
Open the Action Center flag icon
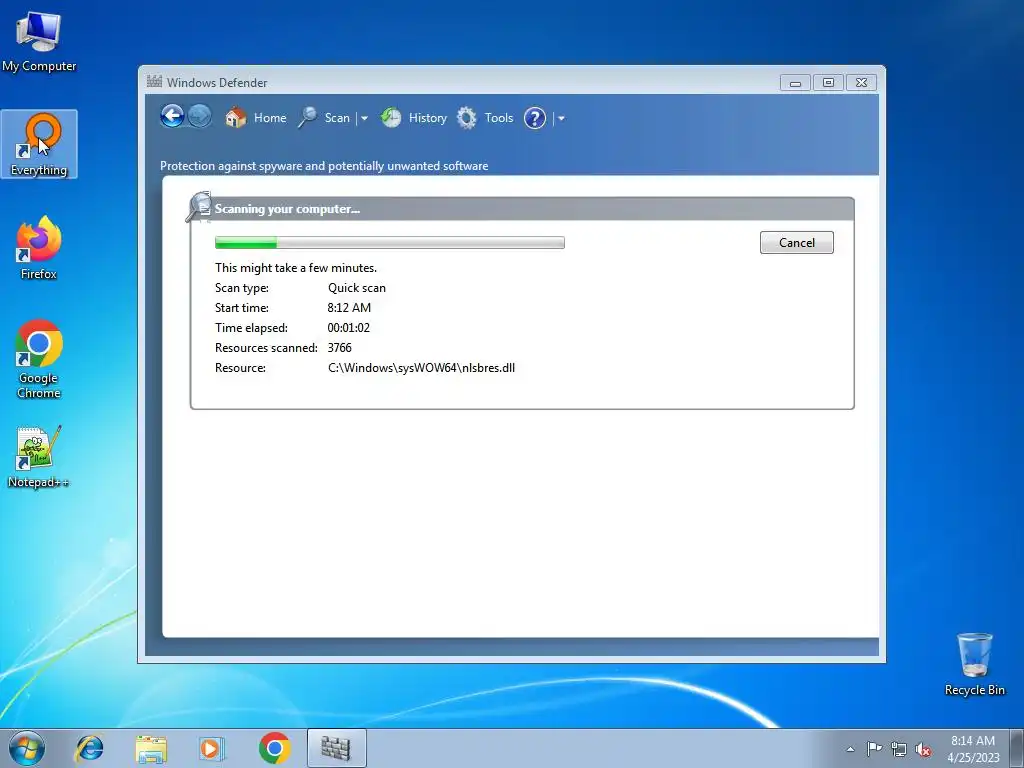tap(874, 749)
